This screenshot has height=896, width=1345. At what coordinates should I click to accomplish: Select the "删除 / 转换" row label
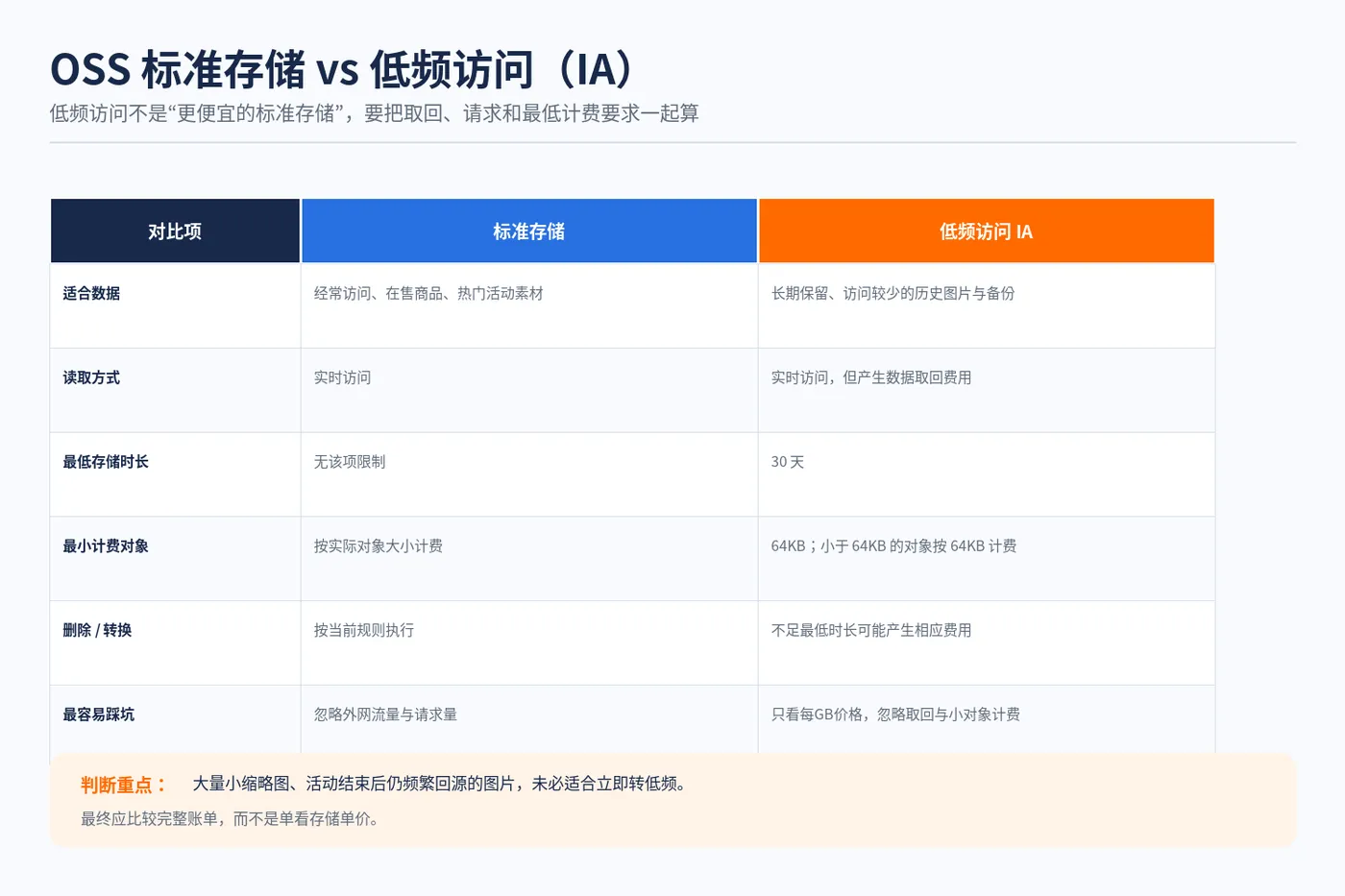click(x=97, y=631)
